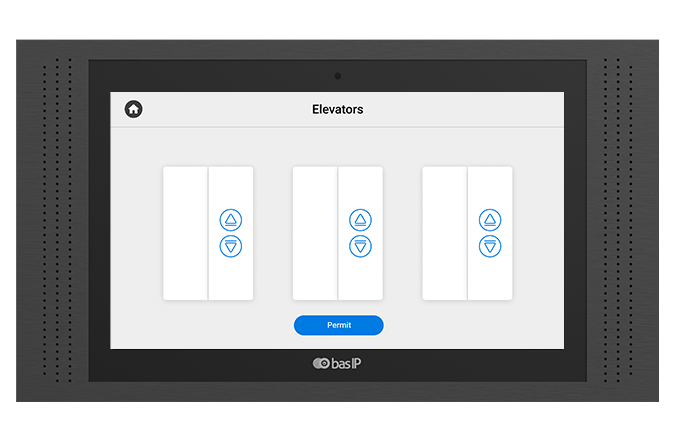Image resolution: width=676 pixels, height=442 pixels.
Task: Click the basIP logo below the screen
Action: [x=337, y=363]
